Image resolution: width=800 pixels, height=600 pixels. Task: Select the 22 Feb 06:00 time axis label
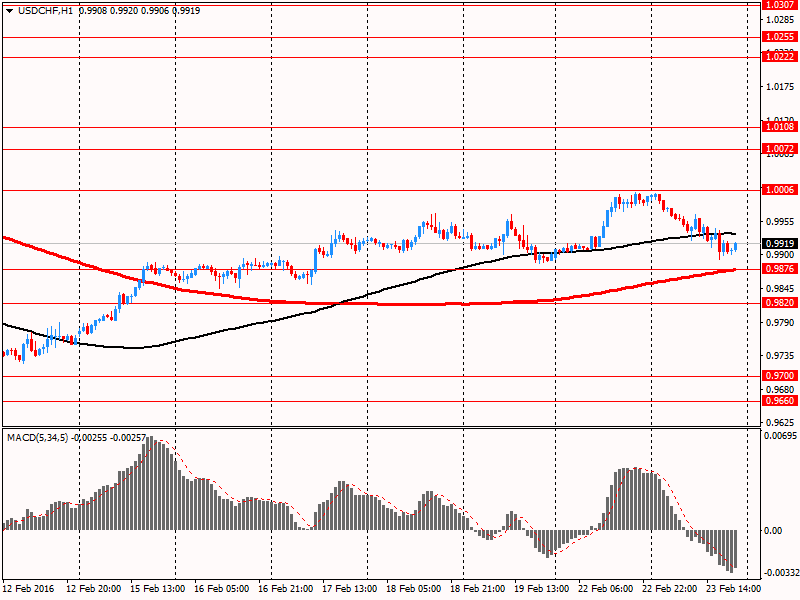tap(606, 588)
